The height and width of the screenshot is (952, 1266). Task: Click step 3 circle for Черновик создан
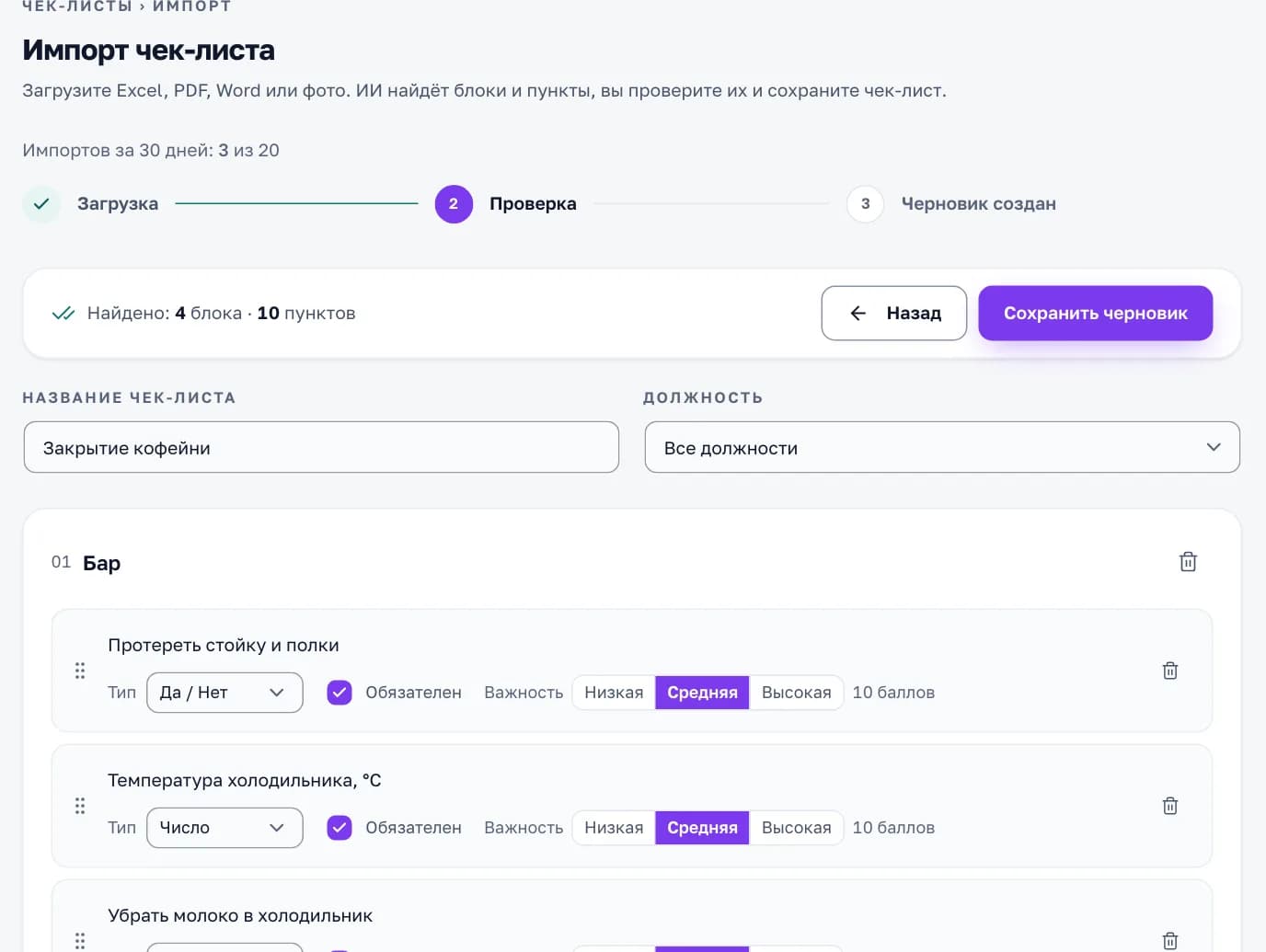click(x=865, y=203)
